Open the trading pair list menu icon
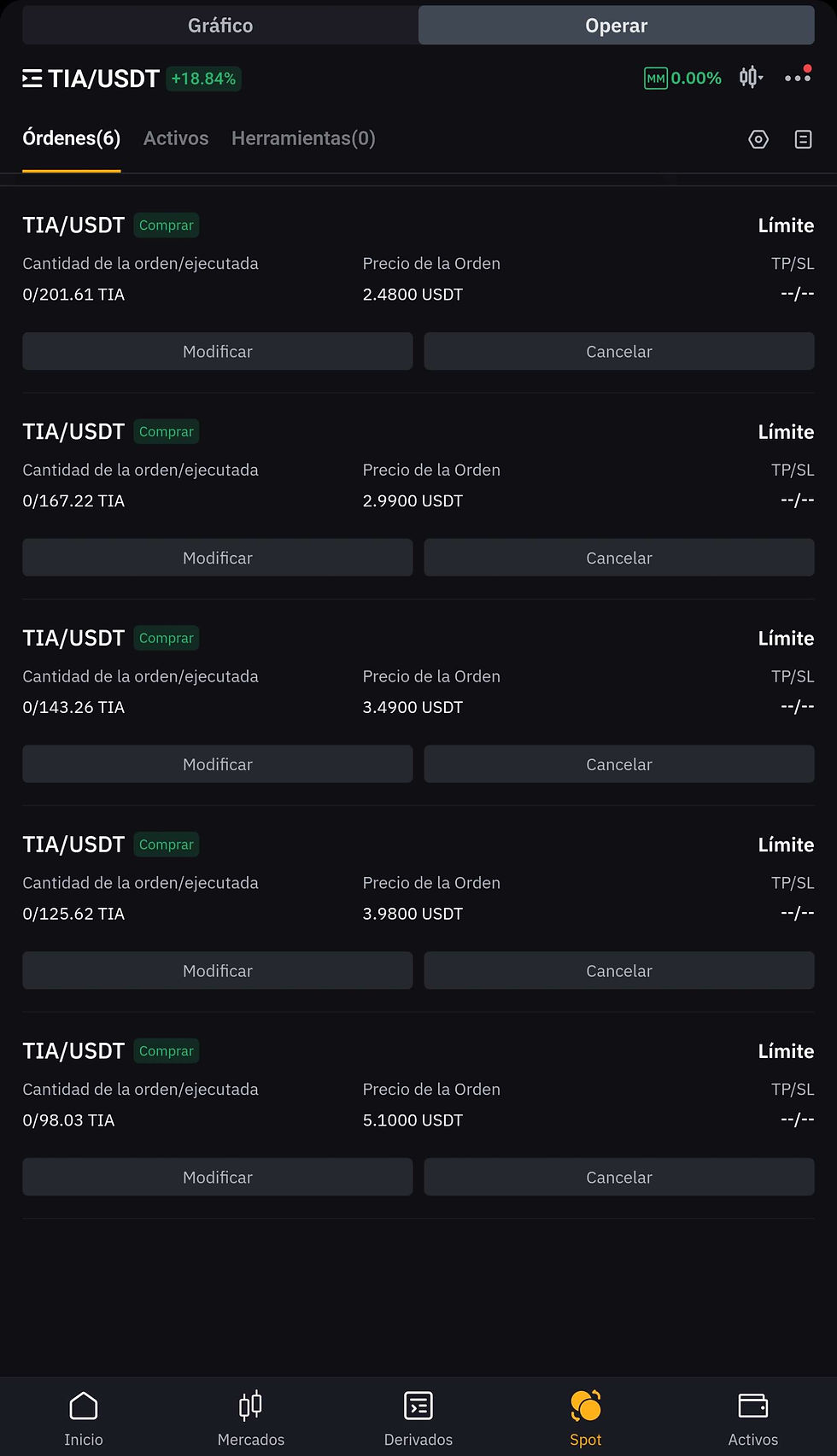Screen dimensions: 837x1456 click(x=32, y=79)
